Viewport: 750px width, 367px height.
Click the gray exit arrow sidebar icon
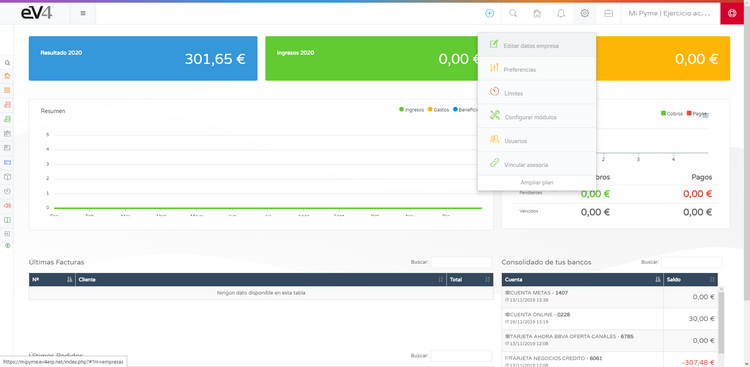[x=7, y=234]
